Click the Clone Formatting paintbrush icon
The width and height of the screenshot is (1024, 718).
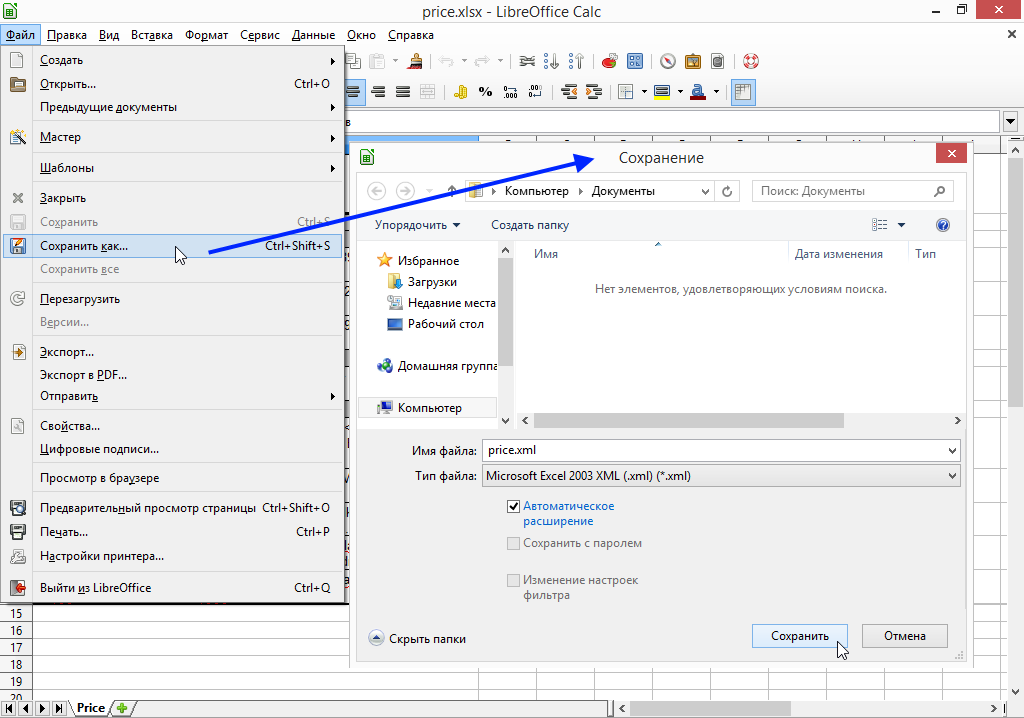pyautogui.click(x=415, y=61)
